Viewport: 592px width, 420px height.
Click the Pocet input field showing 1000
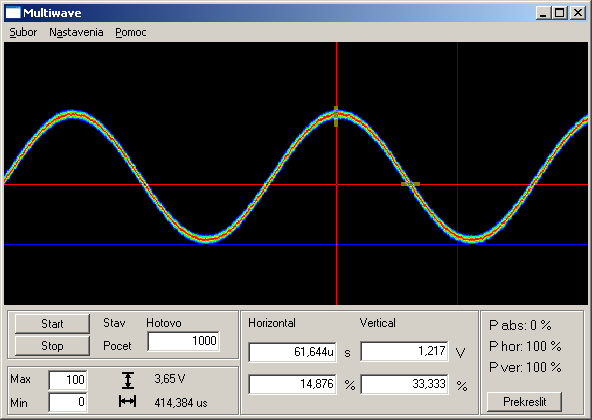183,341
